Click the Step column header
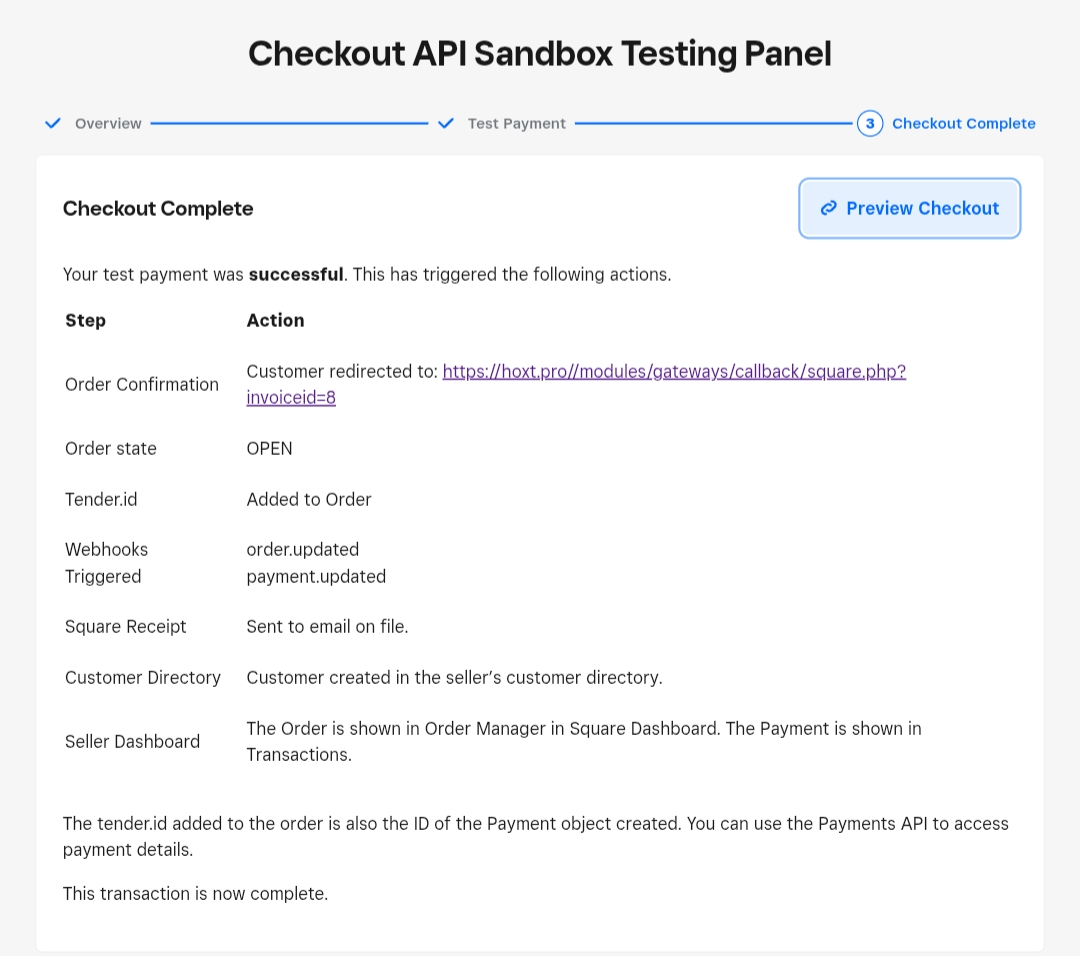 (86, 321)
